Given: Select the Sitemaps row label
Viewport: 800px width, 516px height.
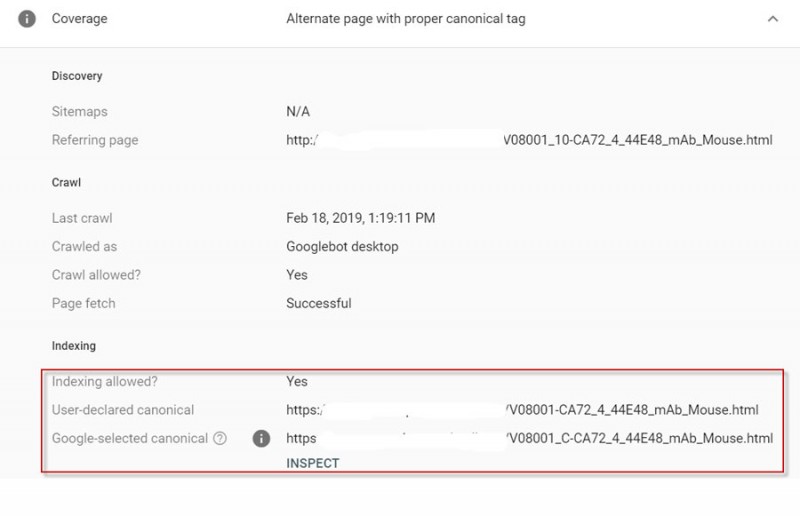Looking at the screenshot, I should [79, 112].
